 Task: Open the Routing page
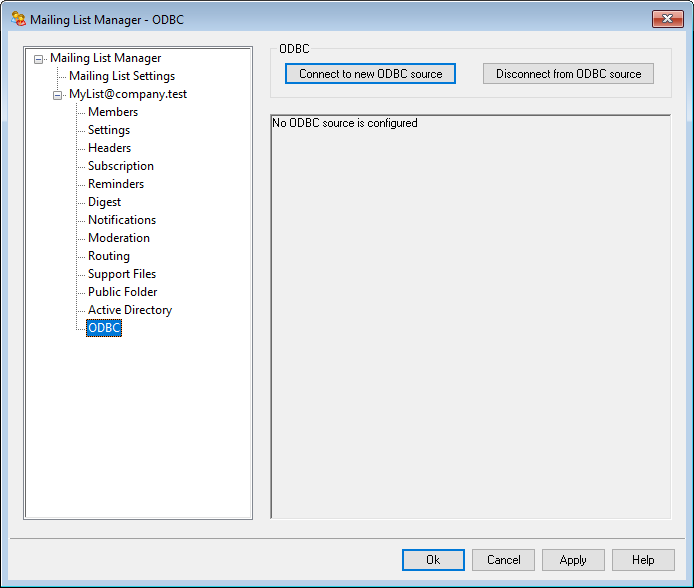pos(108,256)
